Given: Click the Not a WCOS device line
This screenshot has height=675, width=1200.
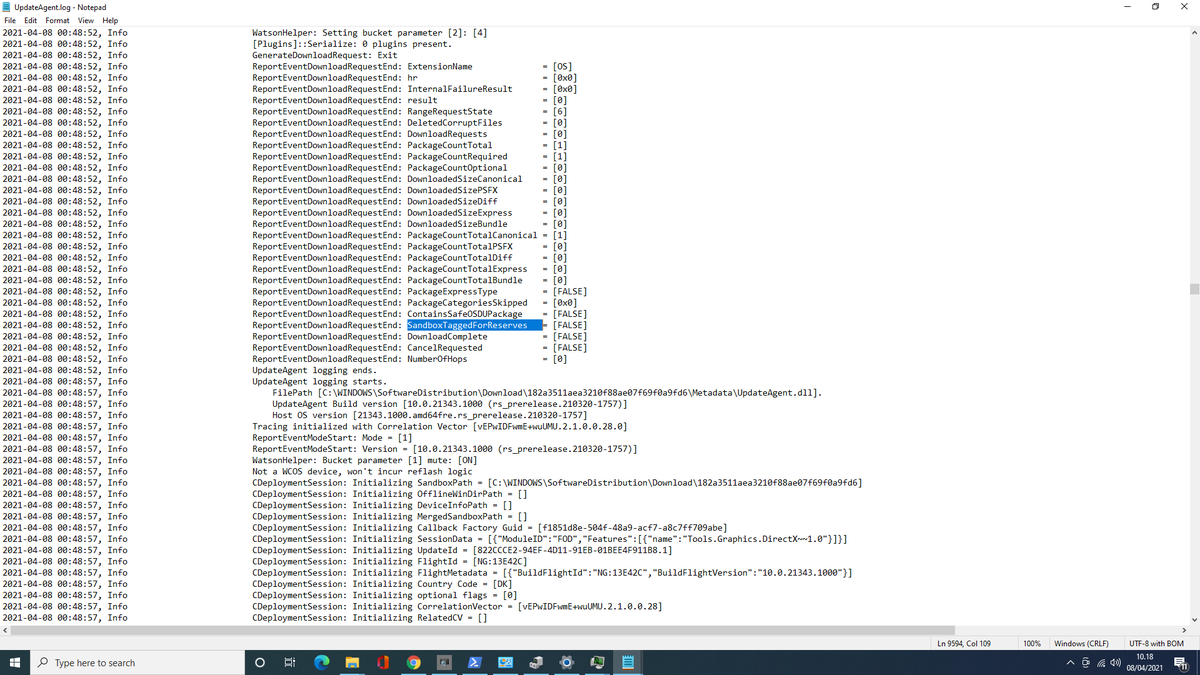Looking at the screenshot, I should (x=362, y=471).
